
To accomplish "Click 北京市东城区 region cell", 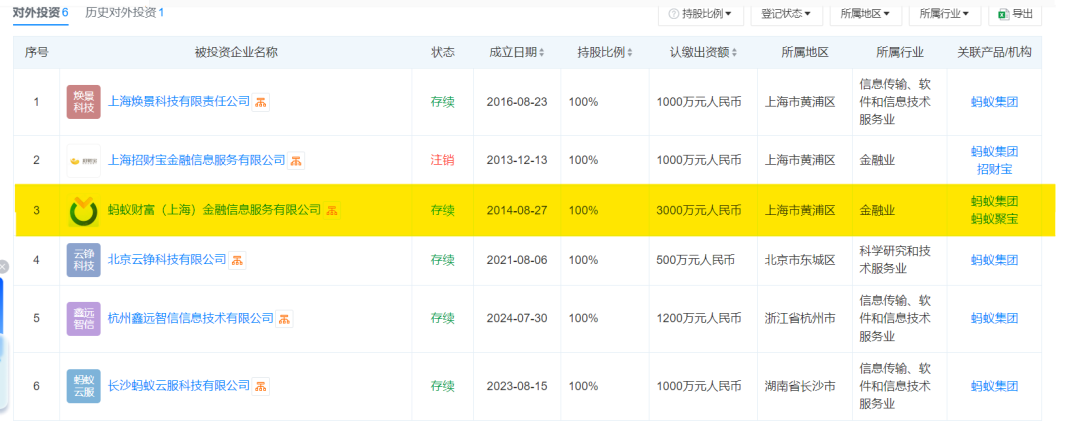I will [x=800, y=260].
